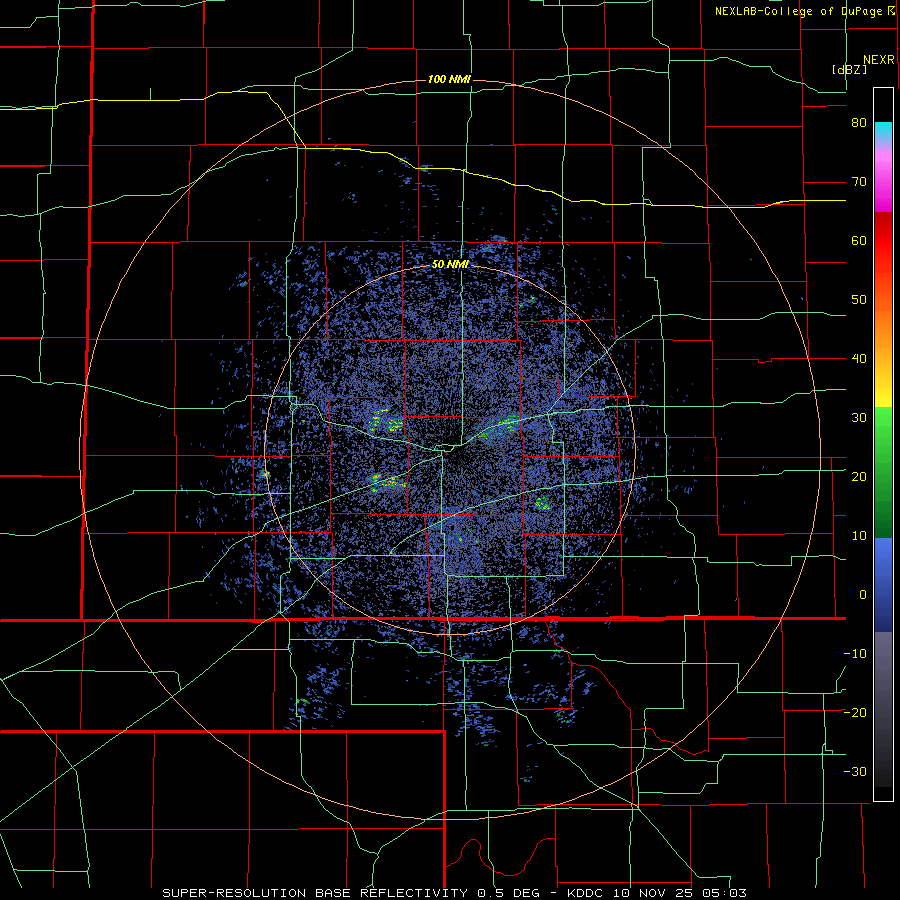The image size is (900, 900).
Task: Click the -20 value on dBZ scale
Action: click(x=855, y=713)
